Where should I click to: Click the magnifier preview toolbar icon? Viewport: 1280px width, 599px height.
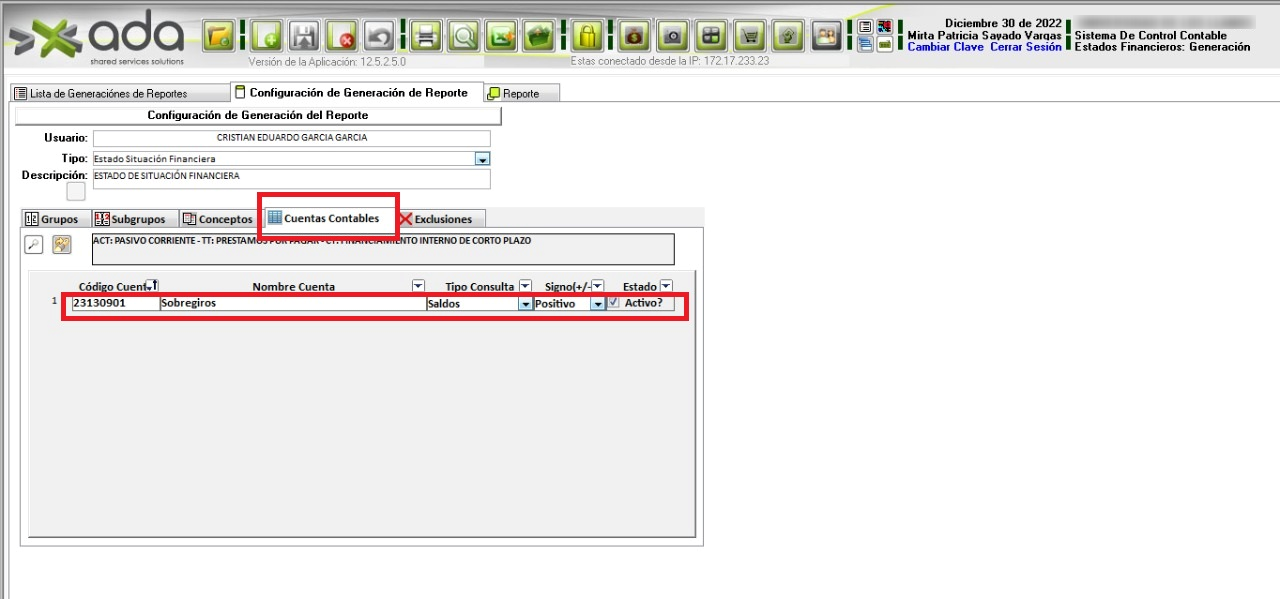click(464, 37)
